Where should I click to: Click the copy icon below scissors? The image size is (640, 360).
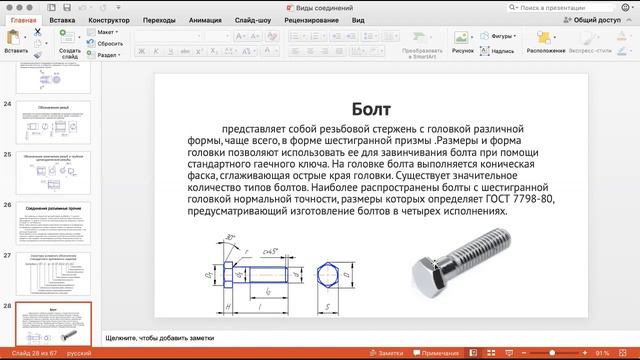point(38,43)
